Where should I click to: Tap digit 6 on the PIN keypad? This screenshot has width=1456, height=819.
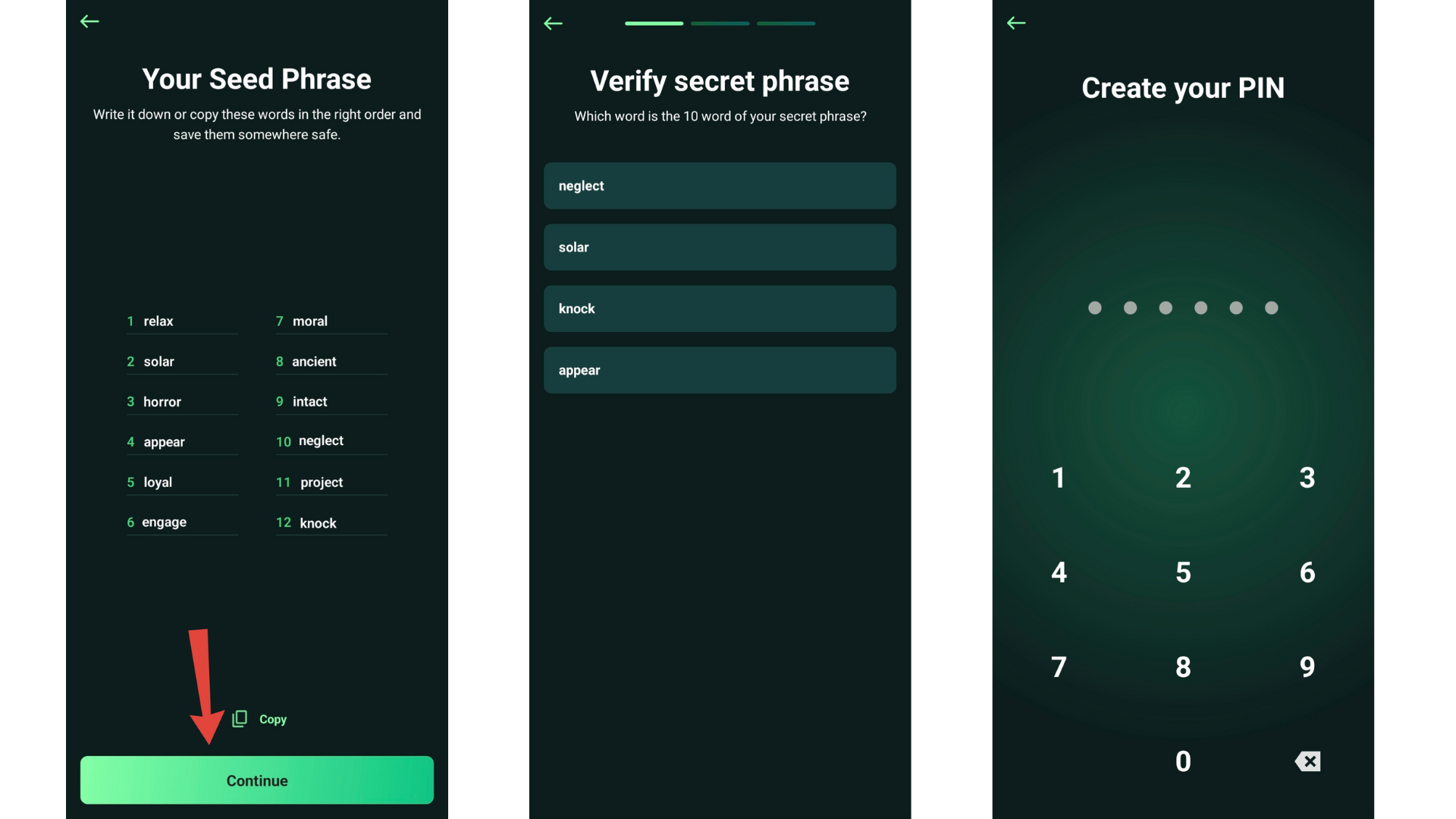[x=1307, y=573]
